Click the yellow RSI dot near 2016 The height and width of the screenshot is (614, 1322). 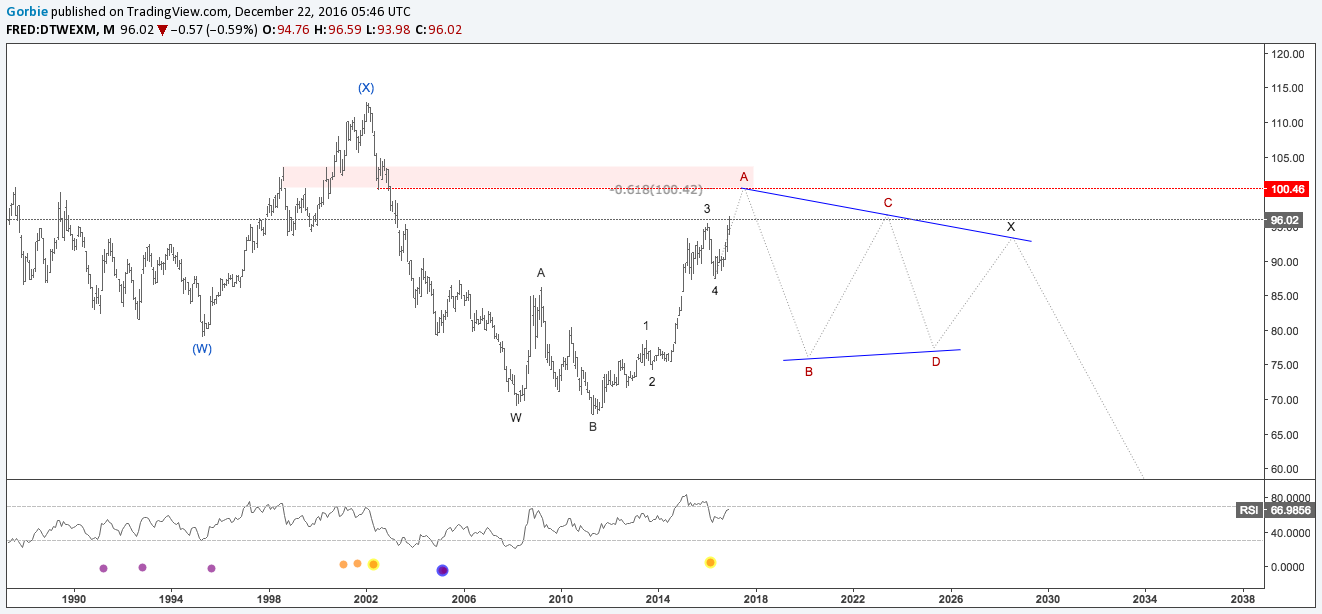(710, 563)
